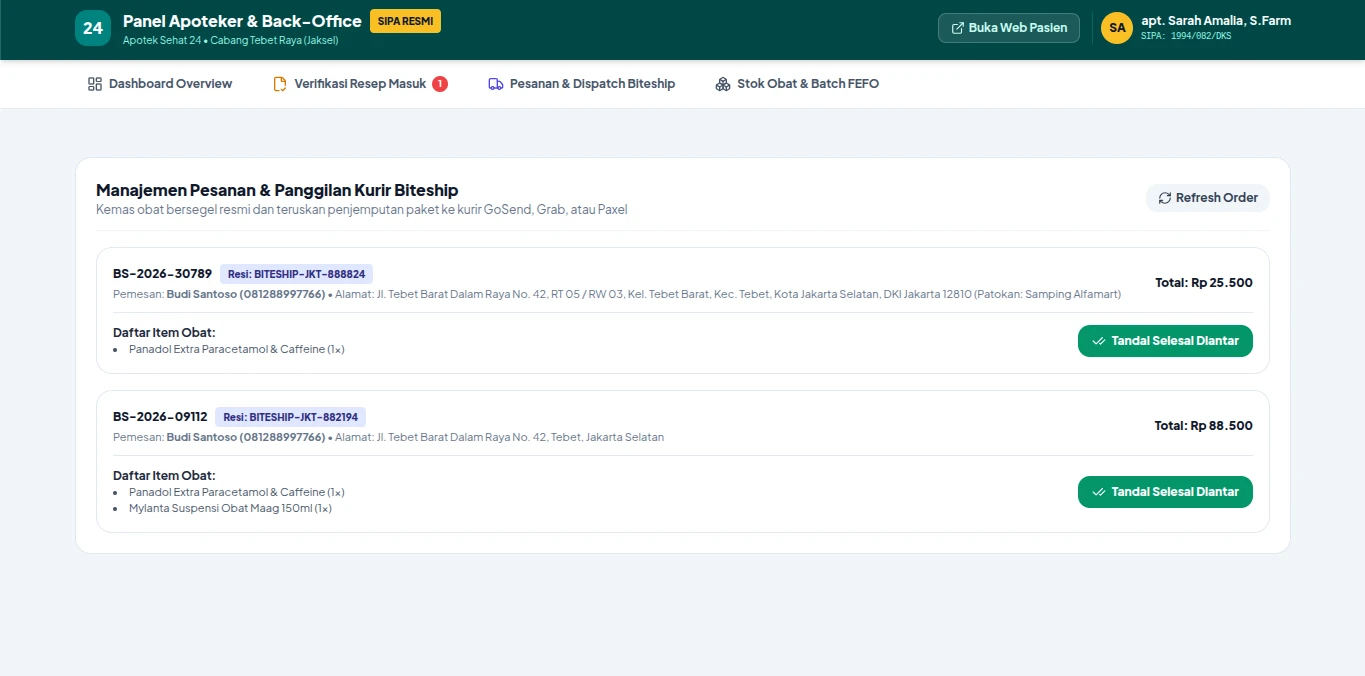The image size is (1365, 676).
Task: Click the refresh arrows icon
Action: pos(1165,198)
